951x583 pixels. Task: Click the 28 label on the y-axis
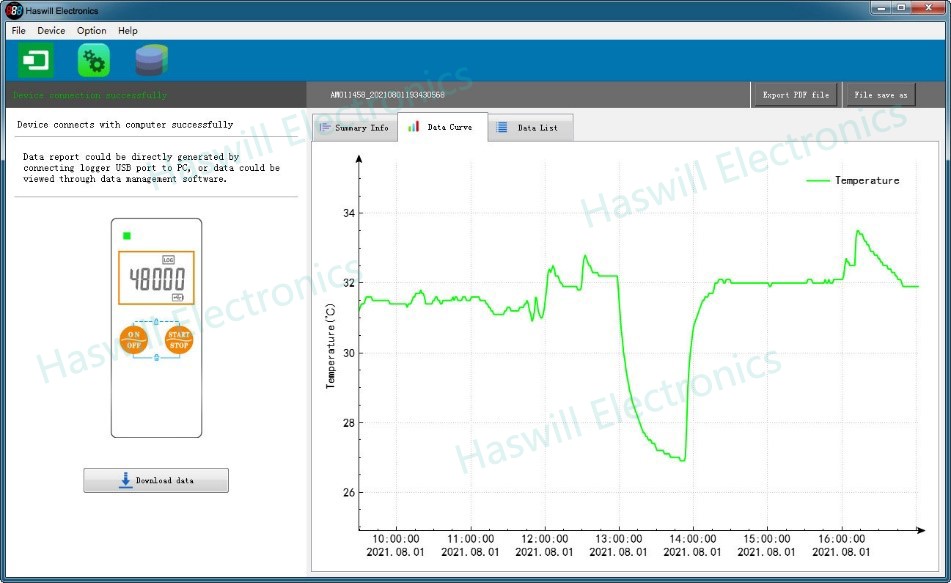349,423
